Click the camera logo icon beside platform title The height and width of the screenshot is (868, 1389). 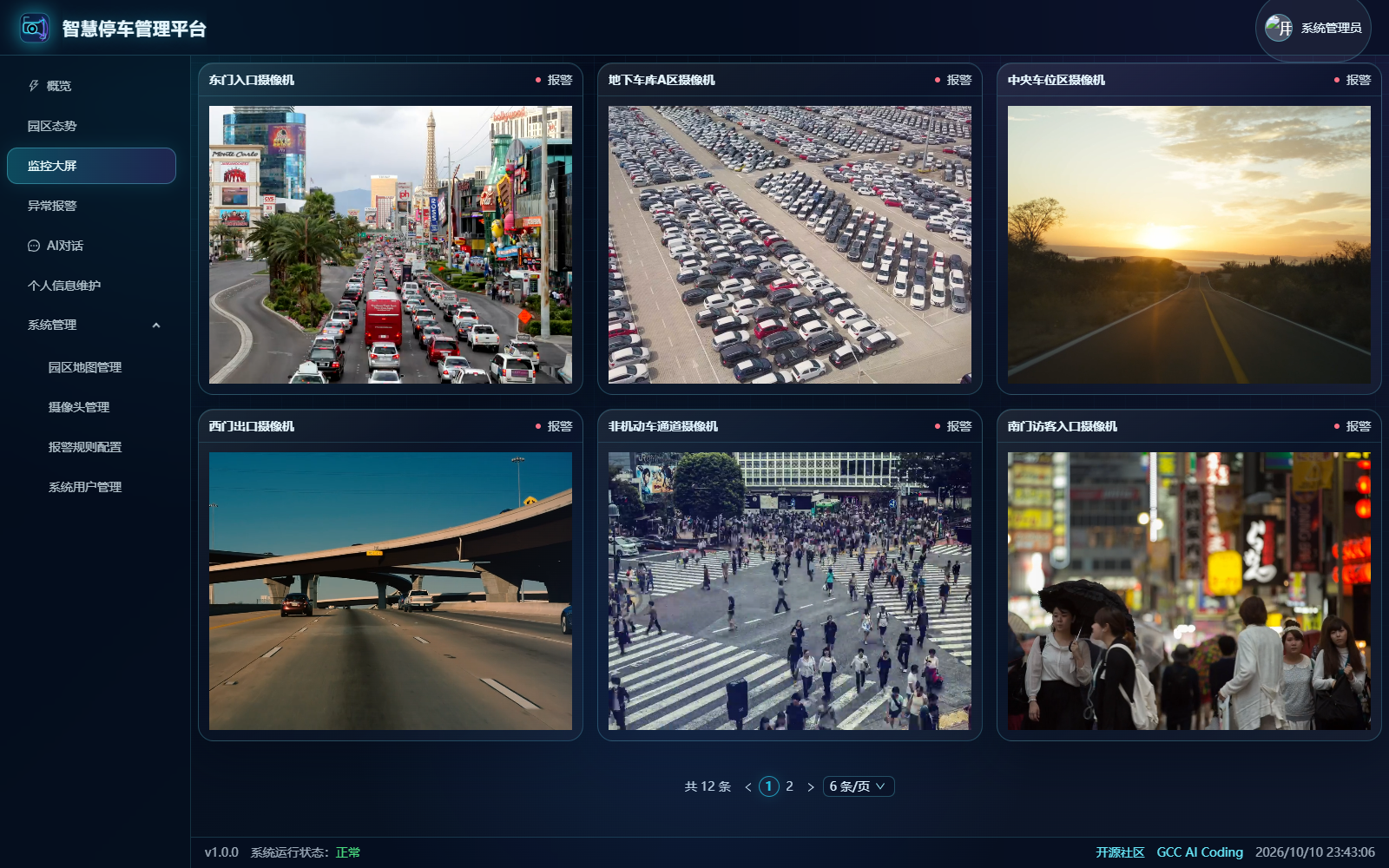click(x=35, y=28)
